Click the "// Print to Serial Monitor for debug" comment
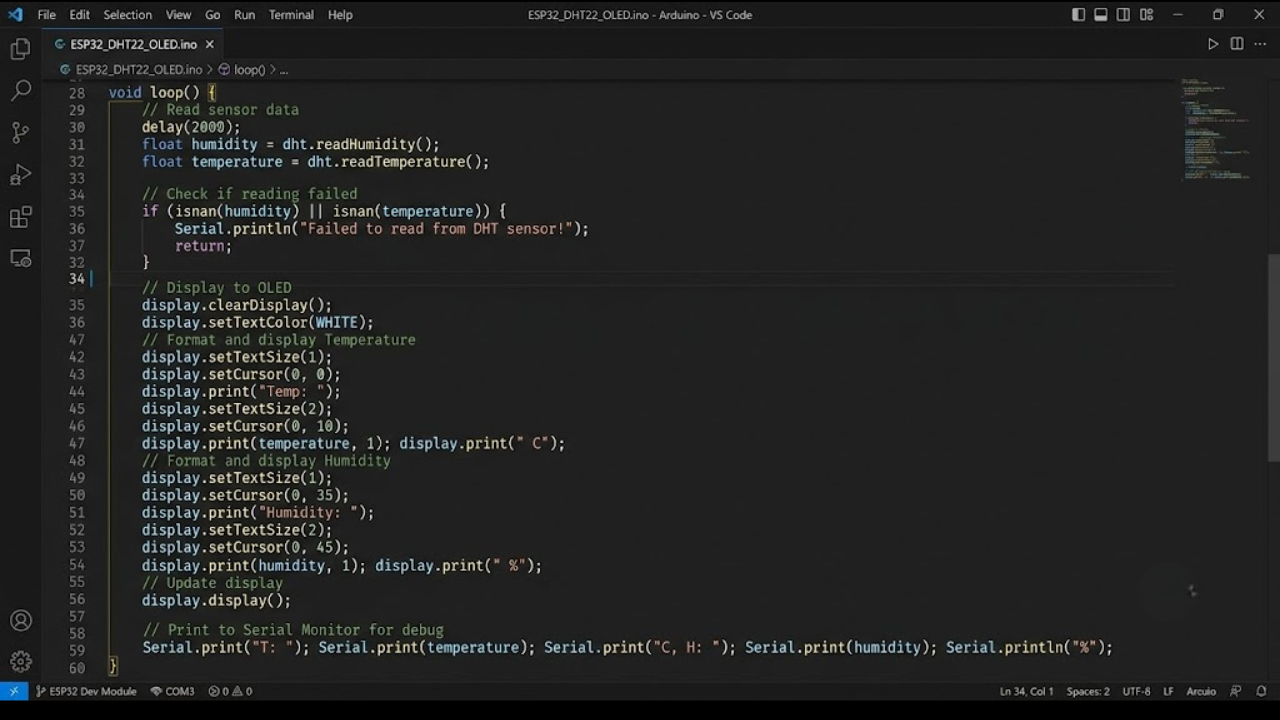 pyautogui.click(x=293, y=630)
